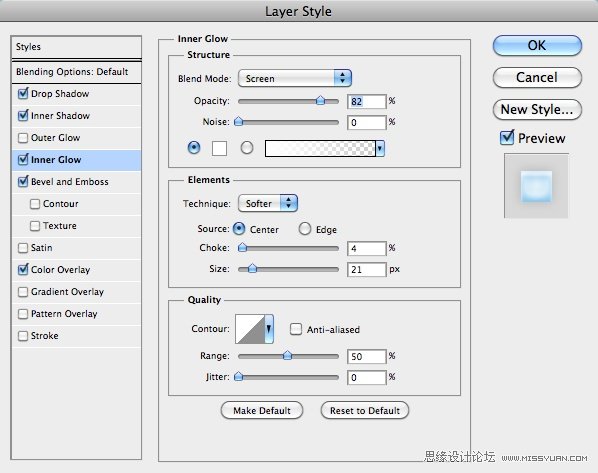598x473 pixels.
Task: Toggle the Preview checkbox
Action: pos(507,137)
